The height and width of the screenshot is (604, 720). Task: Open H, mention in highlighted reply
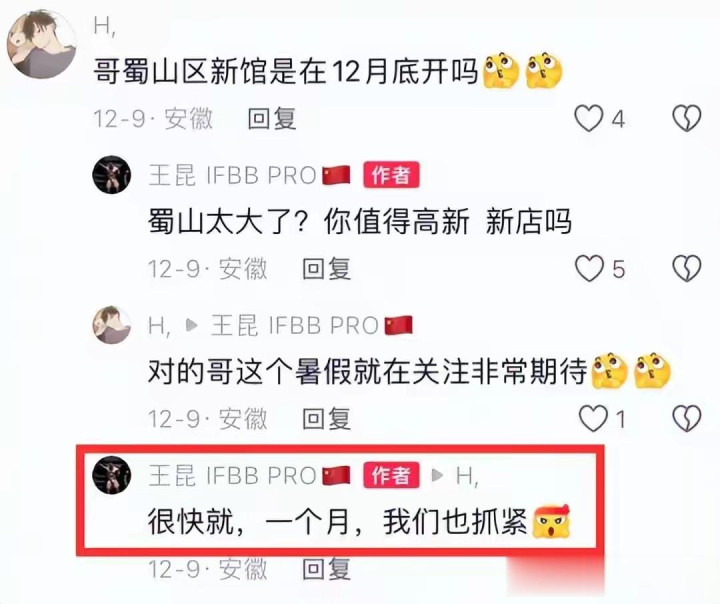(467, 475)
